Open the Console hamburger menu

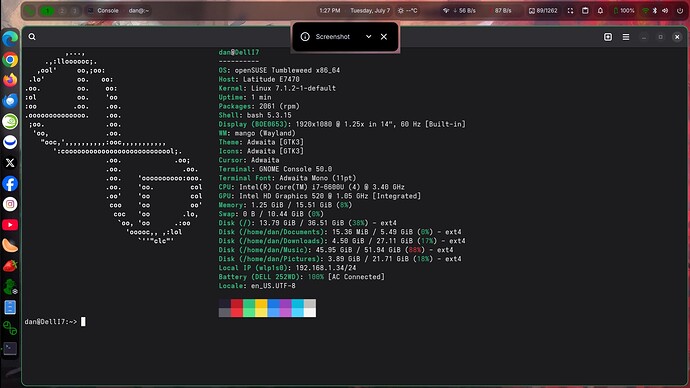626,37
